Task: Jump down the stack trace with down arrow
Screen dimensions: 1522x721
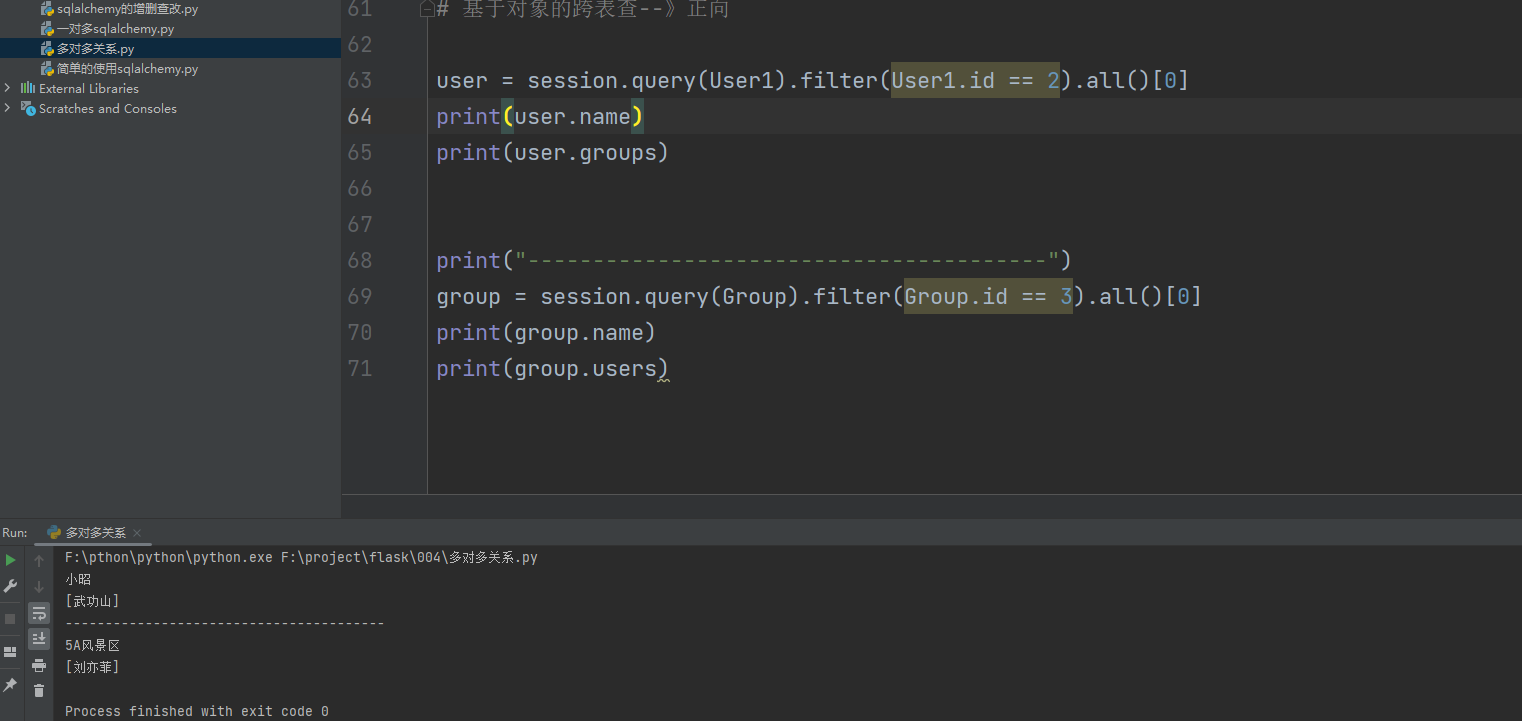Action: [39, 587]
